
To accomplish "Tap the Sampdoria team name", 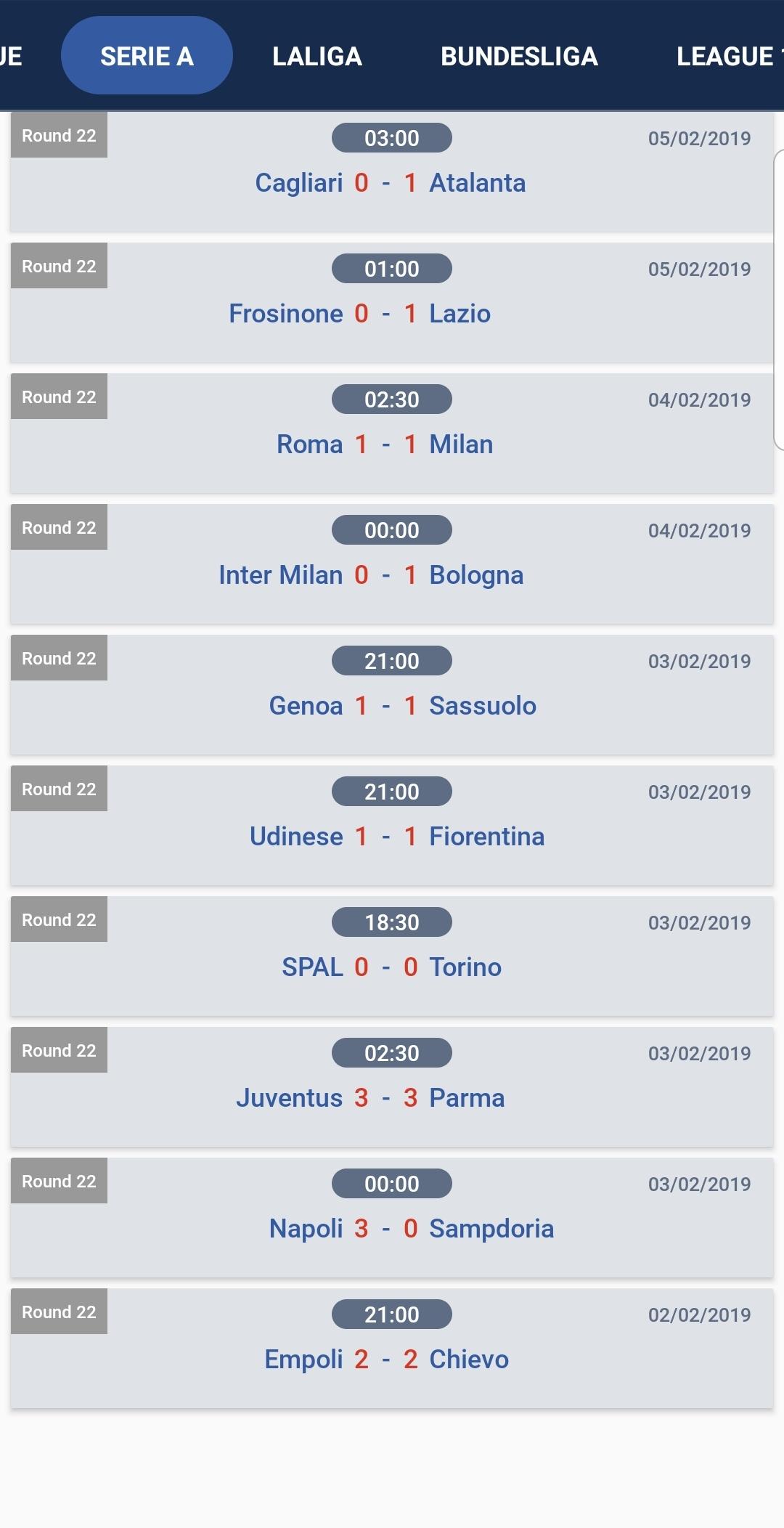I will (491, 1229).
